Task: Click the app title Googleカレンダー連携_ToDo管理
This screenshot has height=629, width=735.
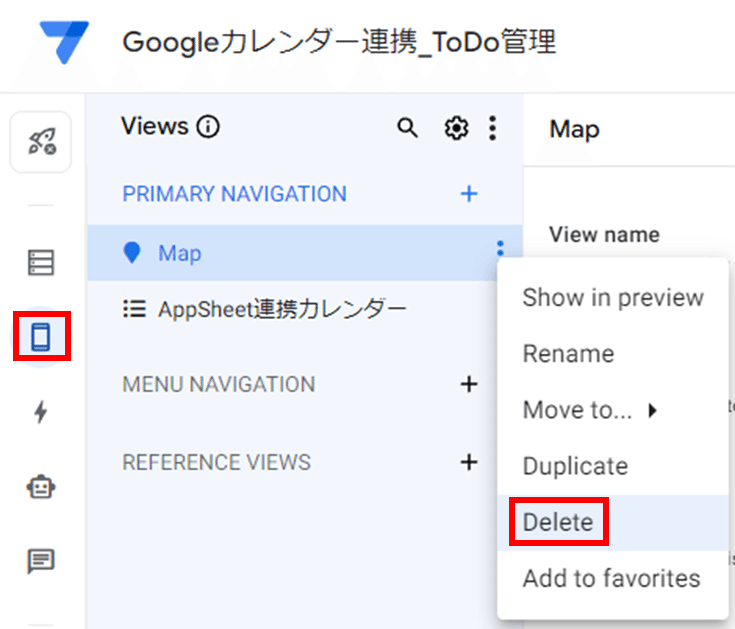Action: (x=339, y=42)
